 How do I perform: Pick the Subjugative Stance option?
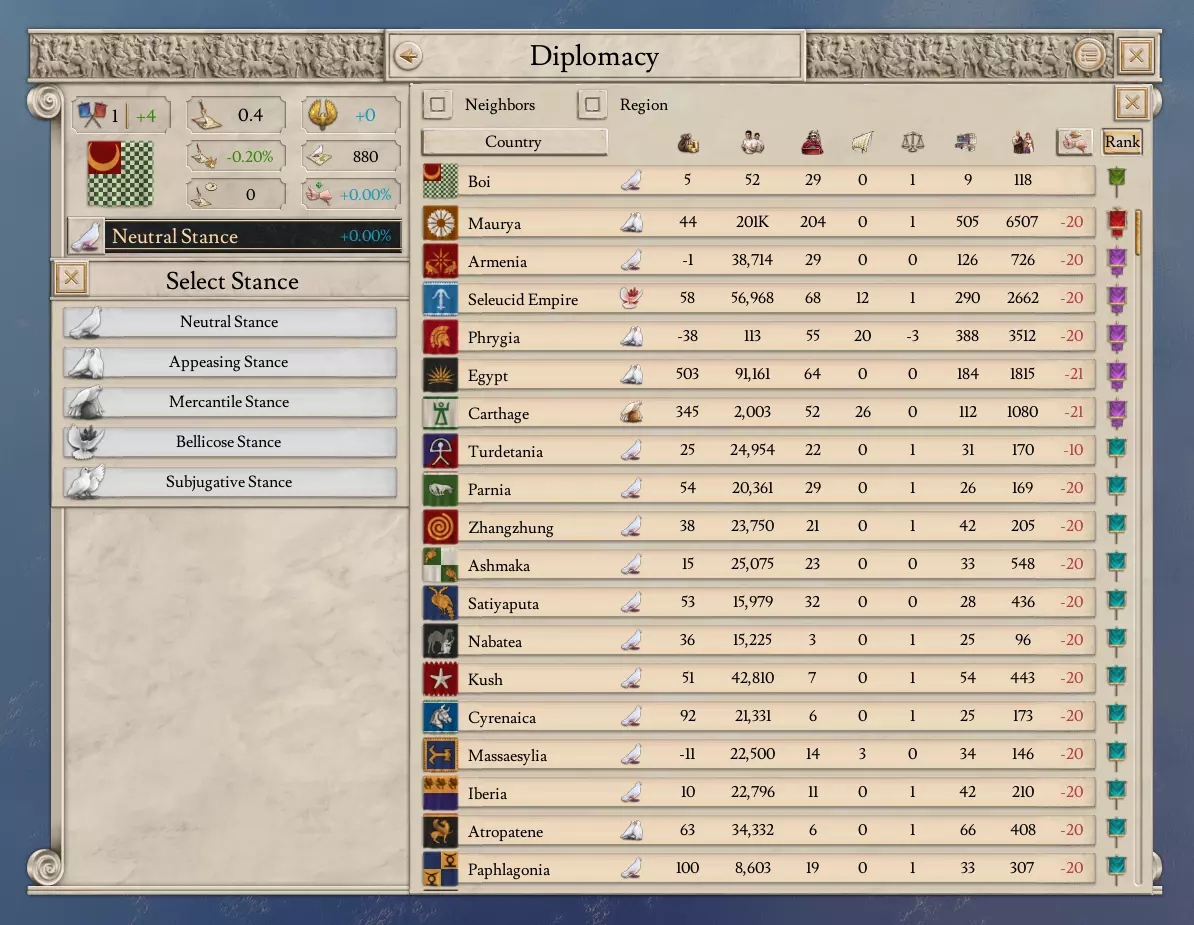click(x=229, y=482)
